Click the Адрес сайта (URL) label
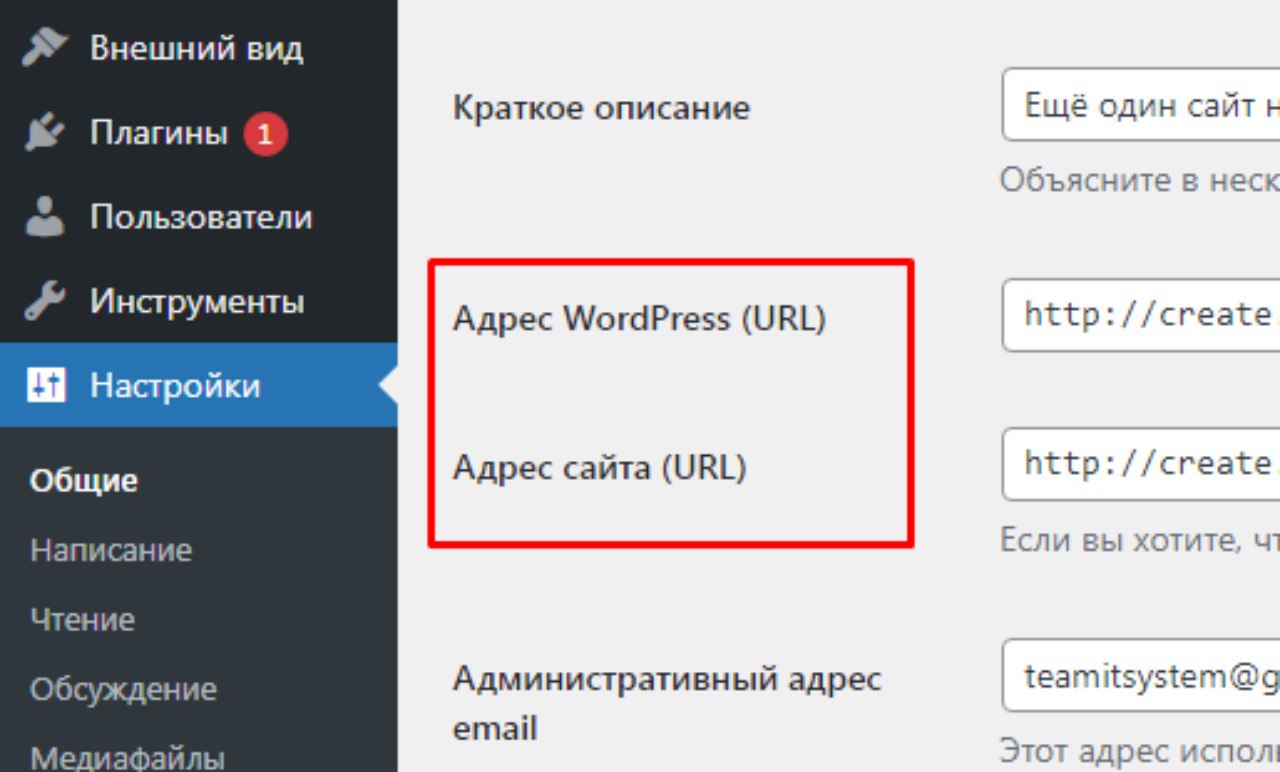The image size is (1280, 772). click(600, 467)
